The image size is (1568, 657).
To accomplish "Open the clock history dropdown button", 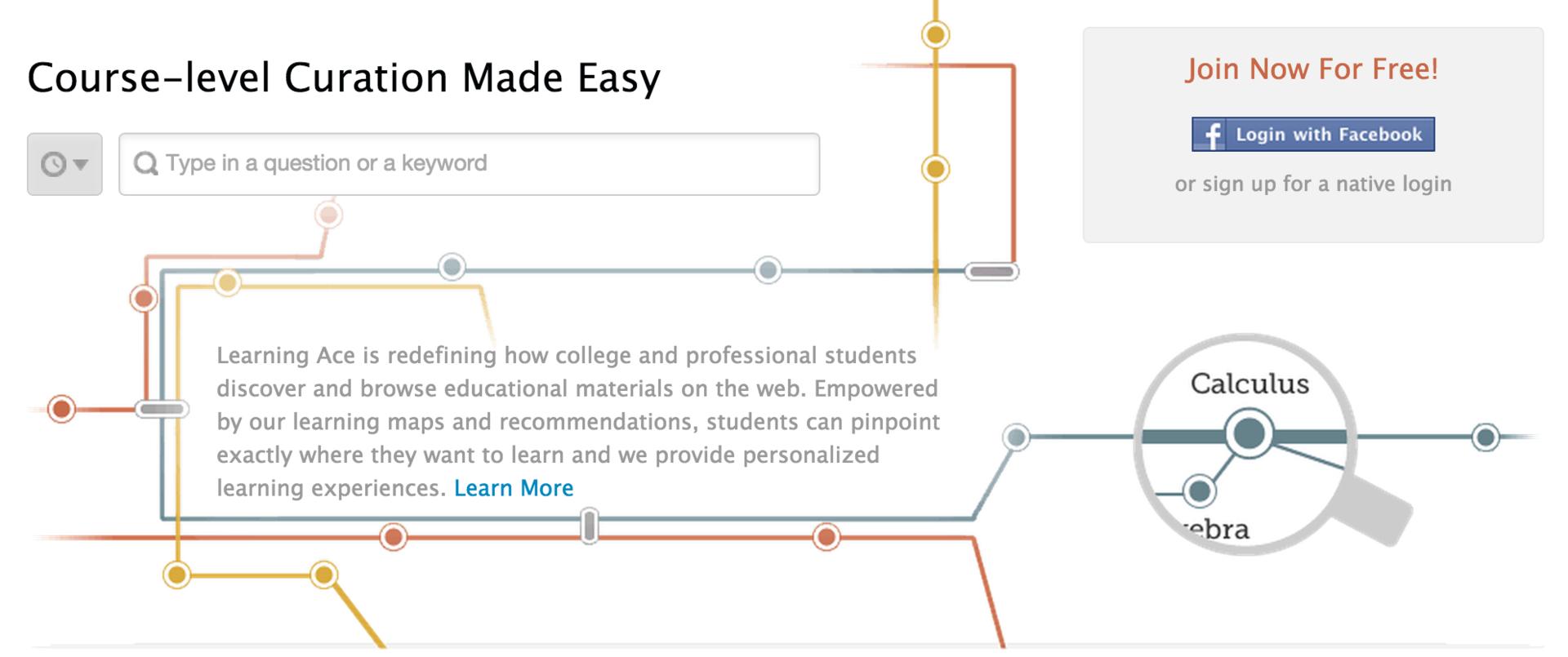I will tap(65, 164).
